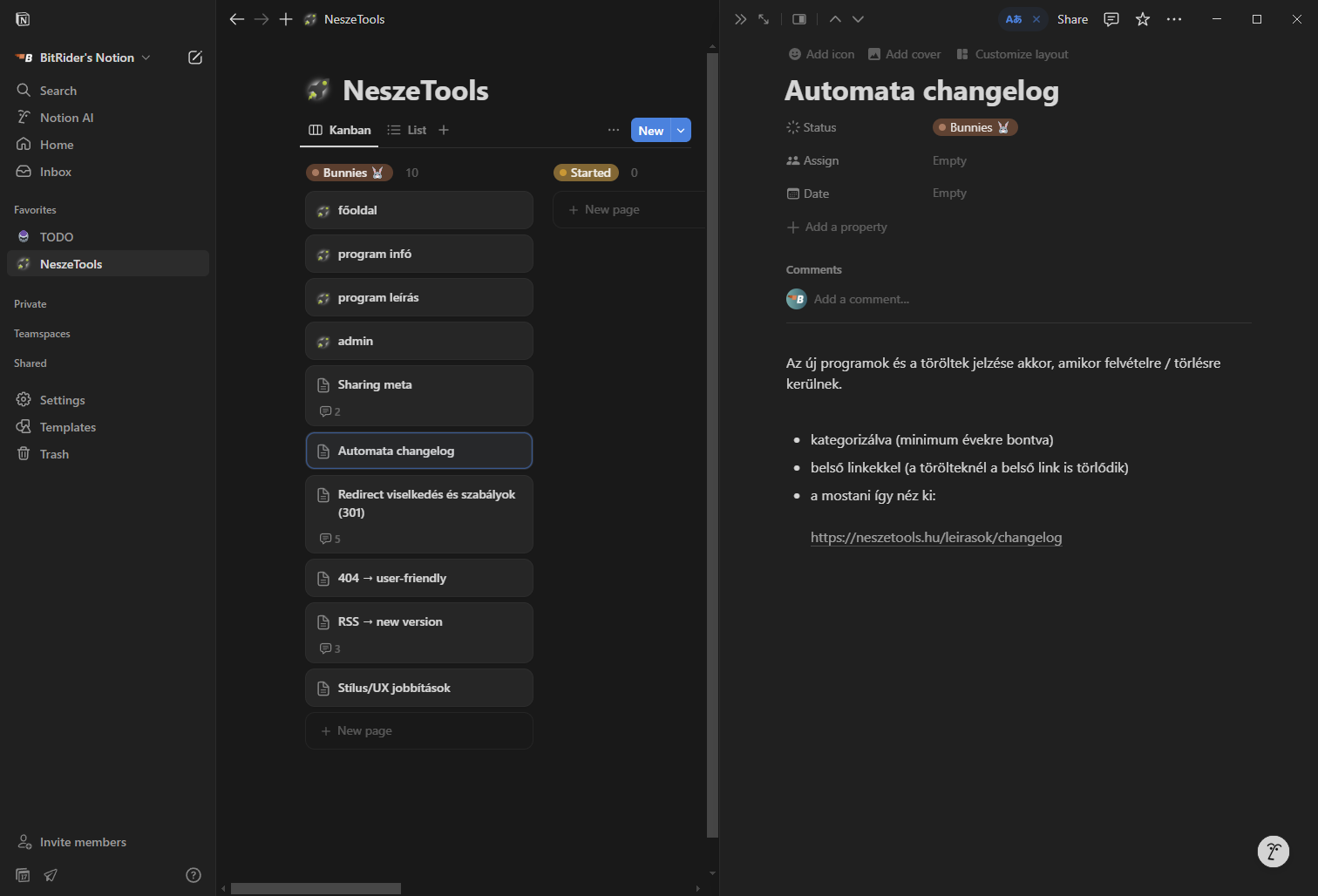Open TODO in Favorites
This screenshot has height=896, width=1318.
pyautogui.click(x=108, y=237)
